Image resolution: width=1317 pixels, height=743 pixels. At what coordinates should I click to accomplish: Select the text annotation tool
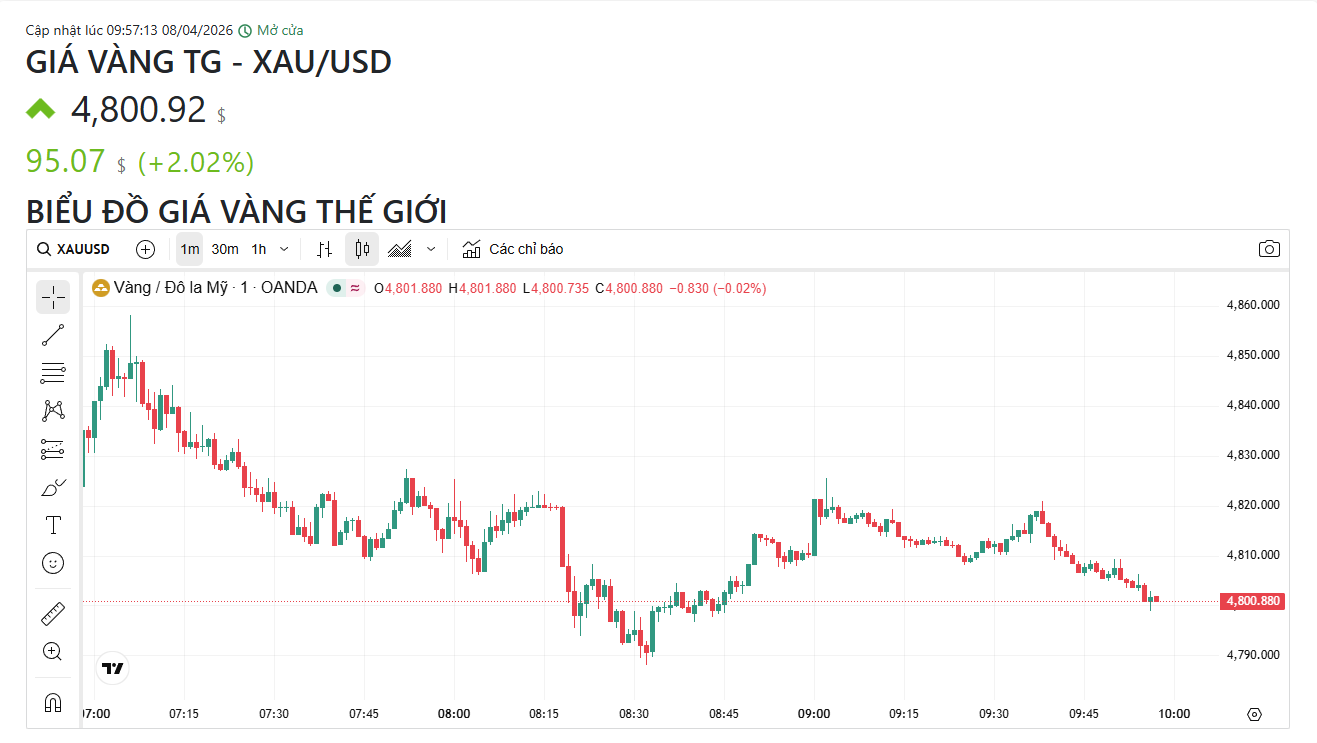click(53, 525)
